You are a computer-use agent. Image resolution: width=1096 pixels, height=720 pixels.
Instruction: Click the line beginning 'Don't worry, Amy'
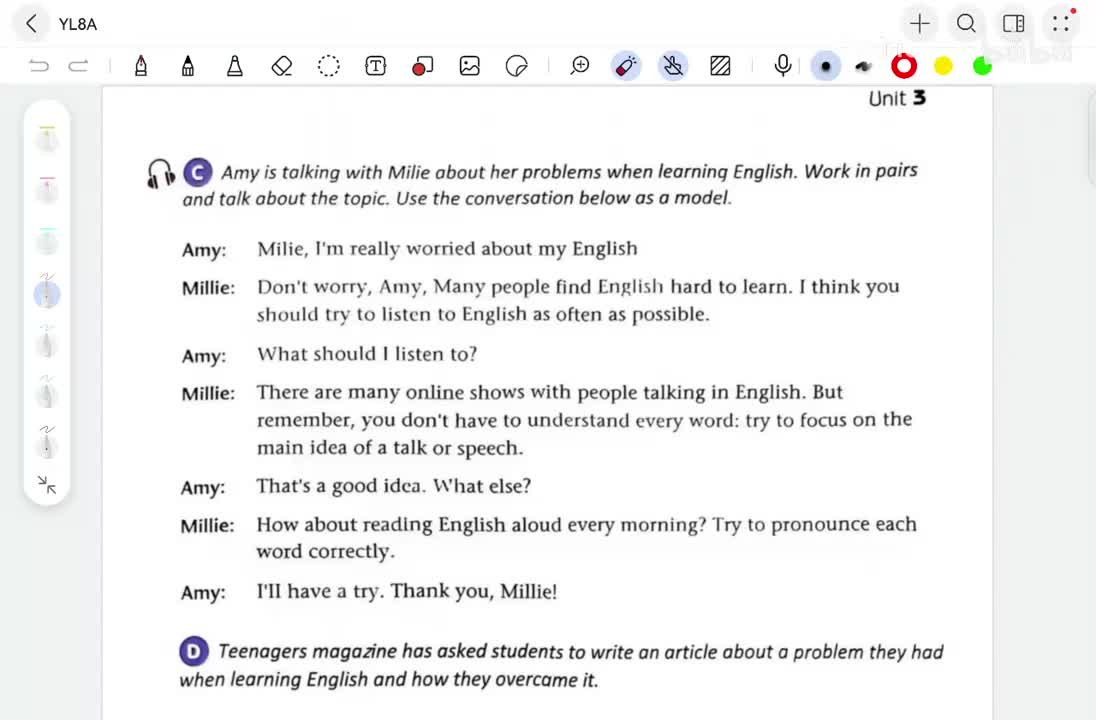(x=578, y=287)
